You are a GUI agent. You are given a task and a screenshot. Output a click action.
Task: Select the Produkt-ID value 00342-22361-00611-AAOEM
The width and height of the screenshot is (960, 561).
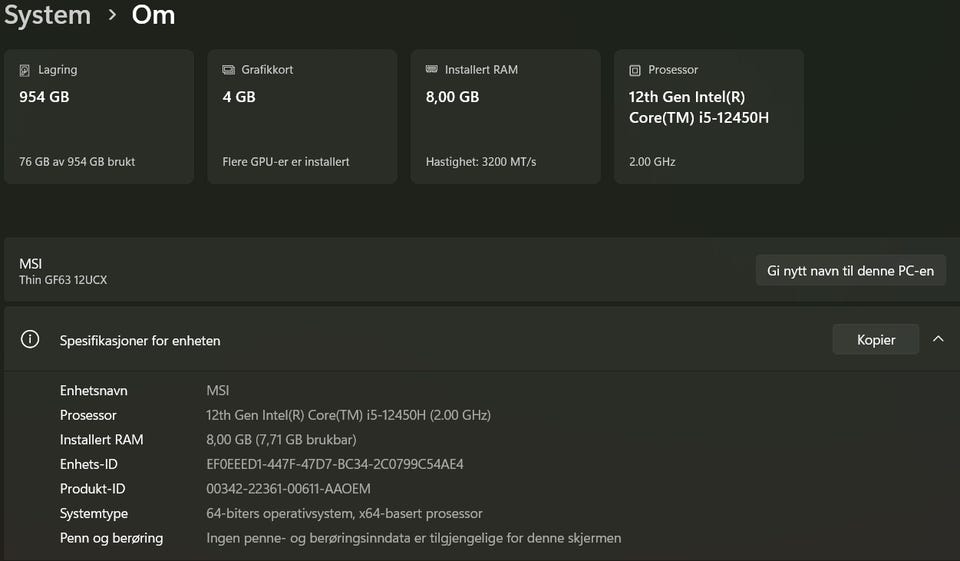tap(288, 489)
